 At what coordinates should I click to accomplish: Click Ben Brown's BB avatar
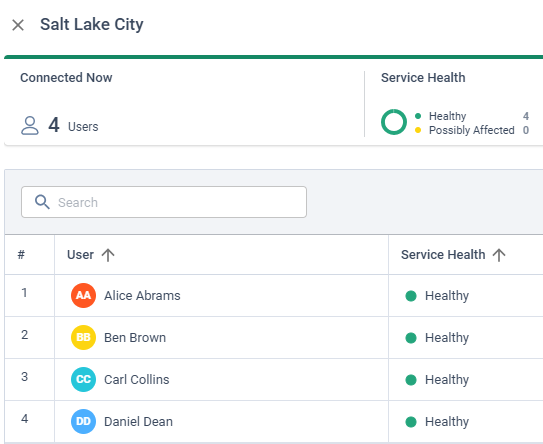pos(83,337)
